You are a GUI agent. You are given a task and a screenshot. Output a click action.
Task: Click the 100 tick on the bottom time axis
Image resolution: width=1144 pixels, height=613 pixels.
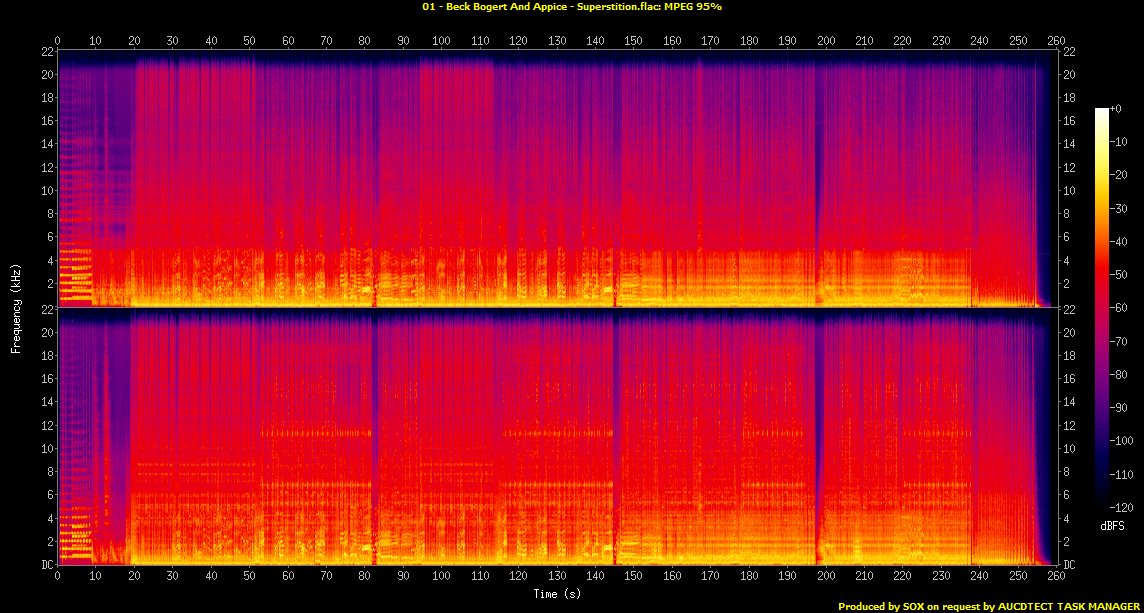tap(441, 577)
